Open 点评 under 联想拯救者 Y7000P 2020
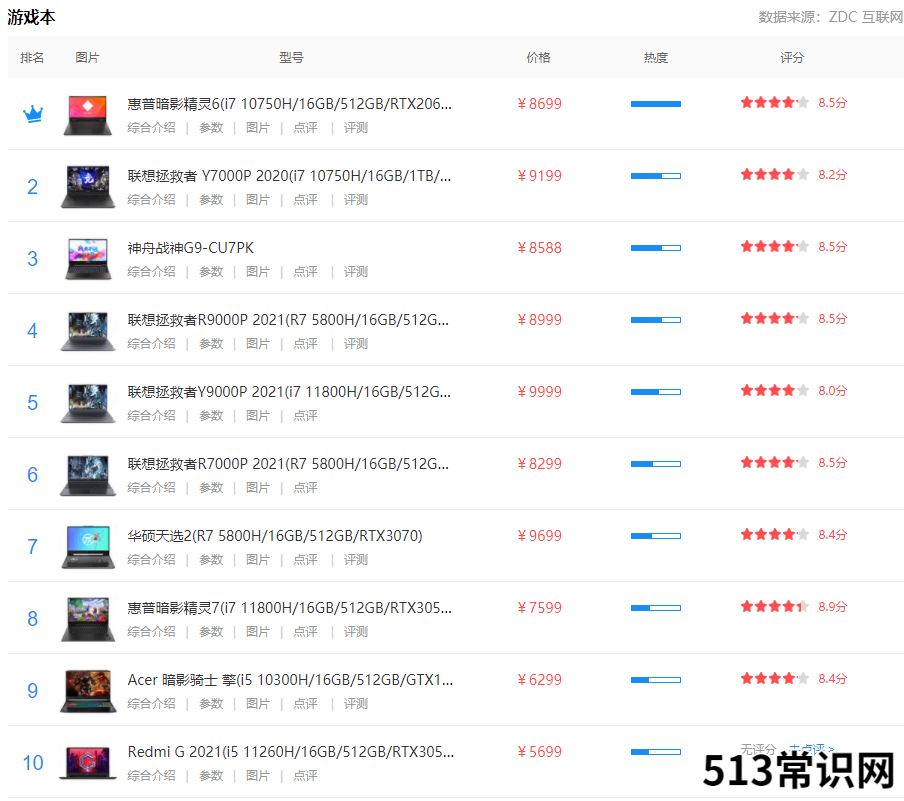The height and width of the screenshot is (801, 904). tap(305, 200)
